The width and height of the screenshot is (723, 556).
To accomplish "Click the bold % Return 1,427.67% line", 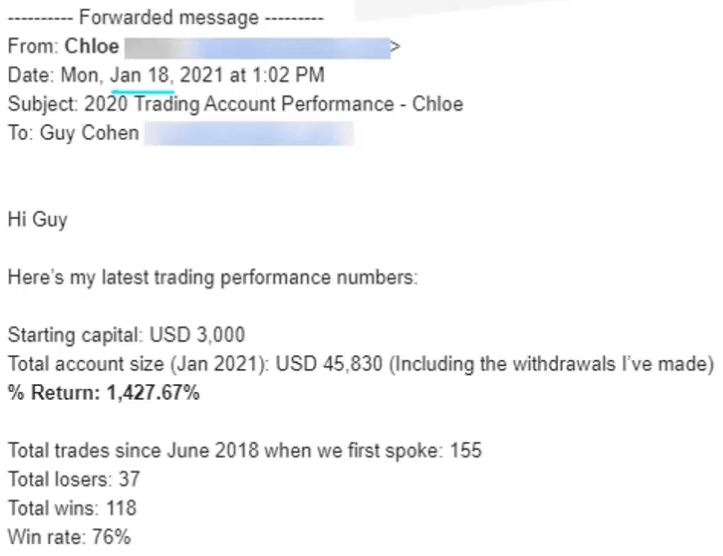I will pyautogui.click(x=103, y=393).
